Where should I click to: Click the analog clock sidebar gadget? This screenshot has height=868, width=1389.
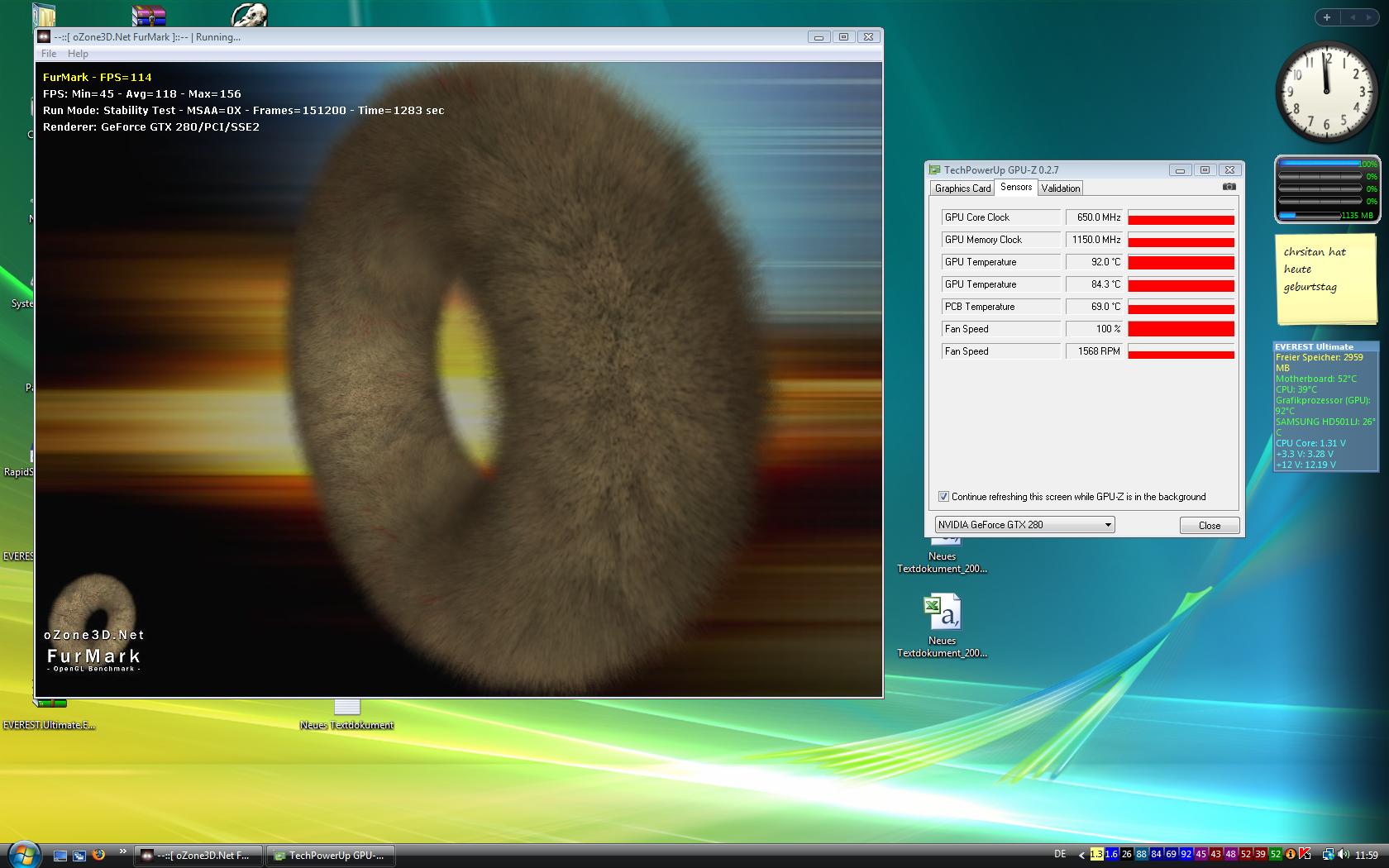(1326, 91)
